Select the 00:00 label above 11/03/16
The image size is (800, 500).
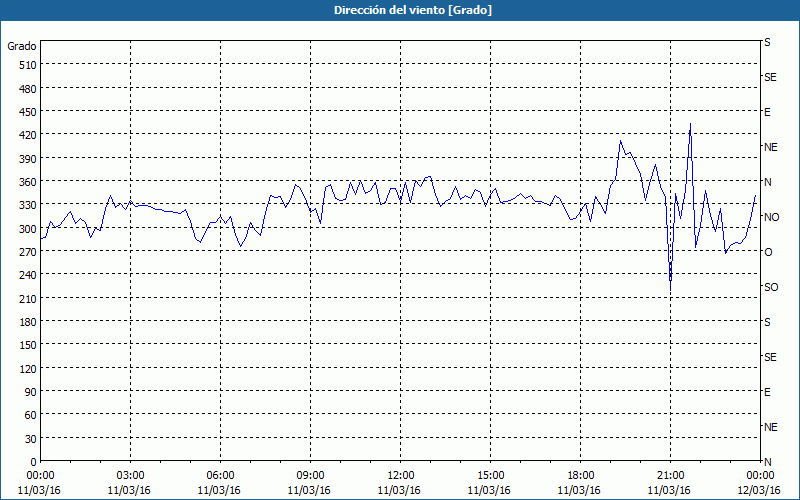[x=40, y=476]
